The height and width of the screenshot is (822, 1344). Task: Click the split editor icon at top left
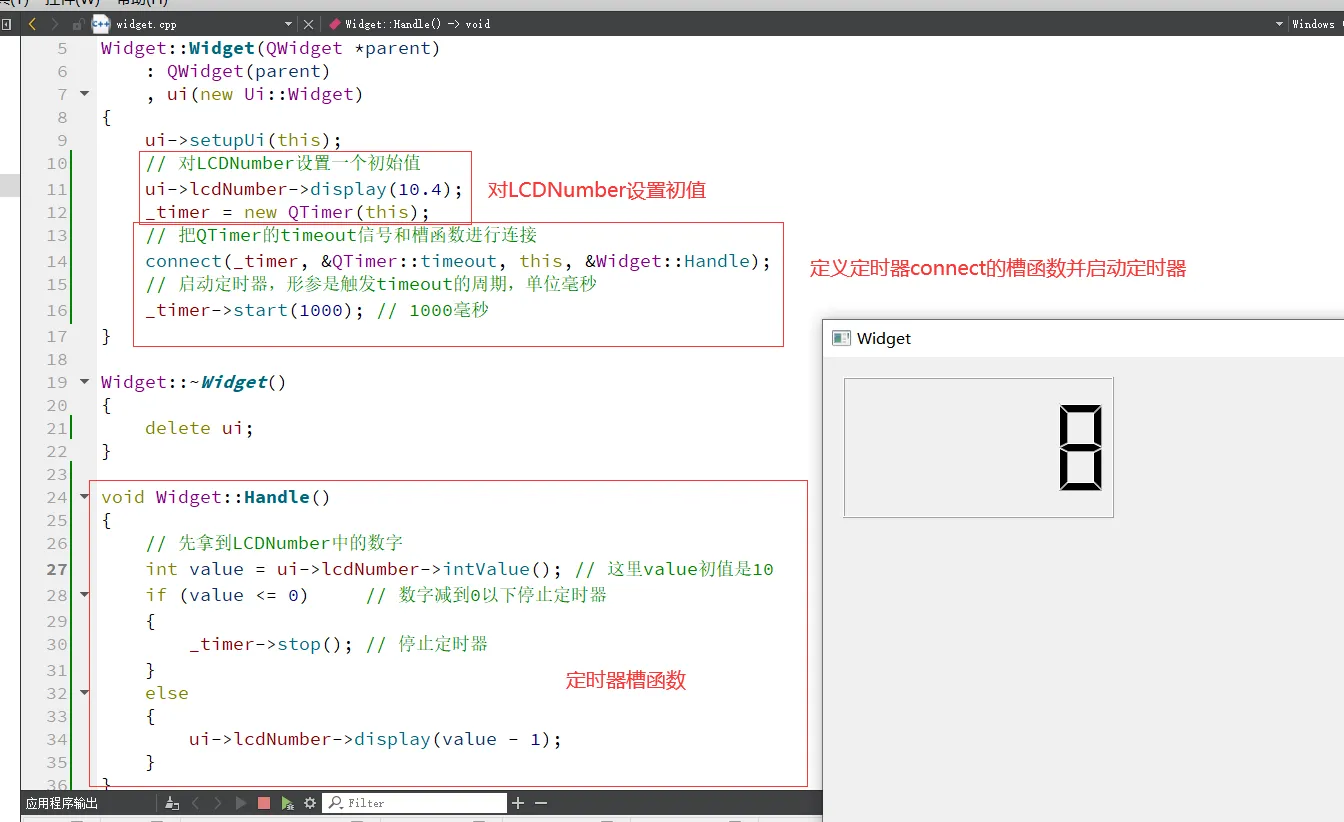(x=8, y=23)
